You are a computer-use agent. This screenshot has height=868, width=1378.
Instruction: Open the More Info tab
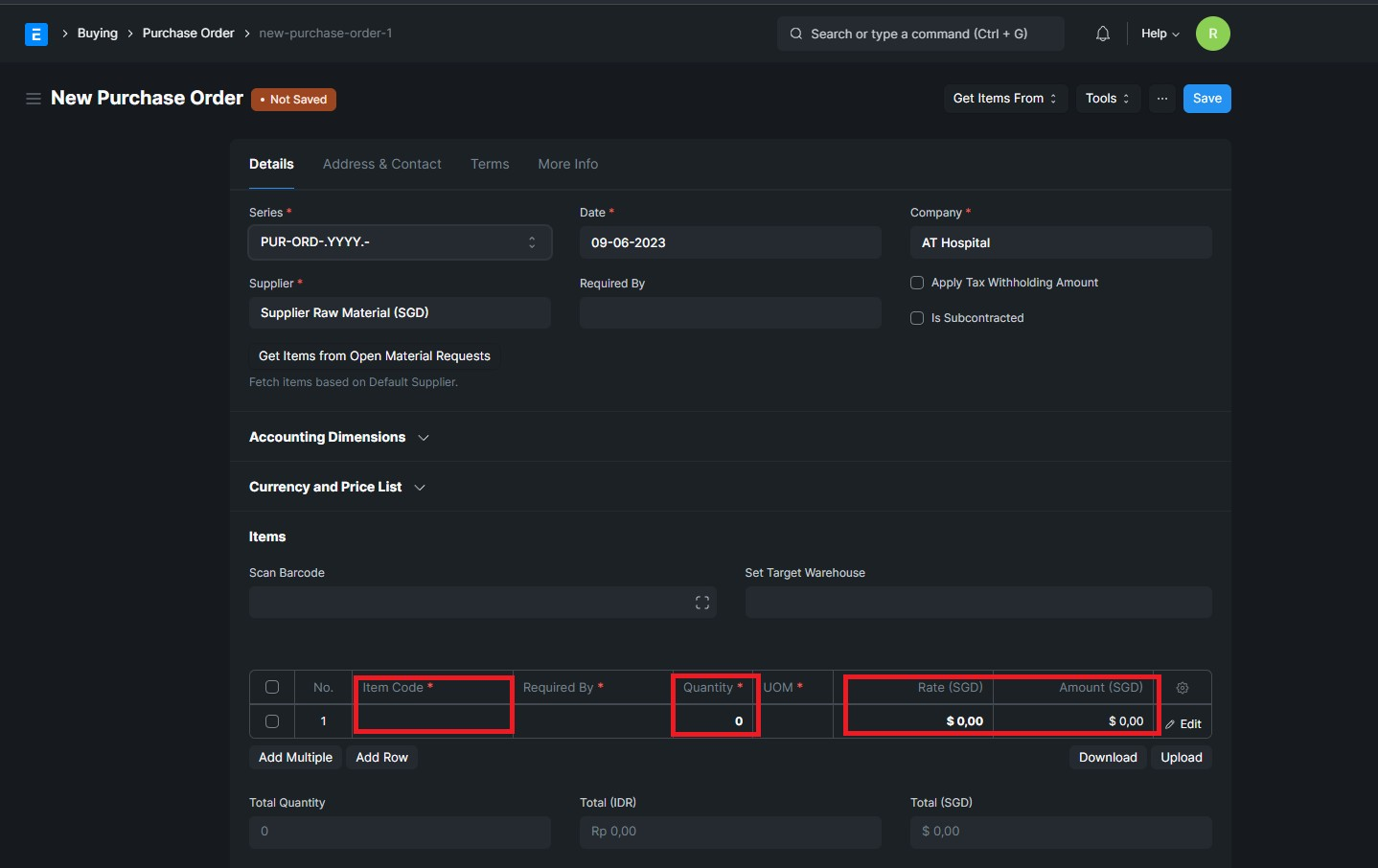point(567,164)
